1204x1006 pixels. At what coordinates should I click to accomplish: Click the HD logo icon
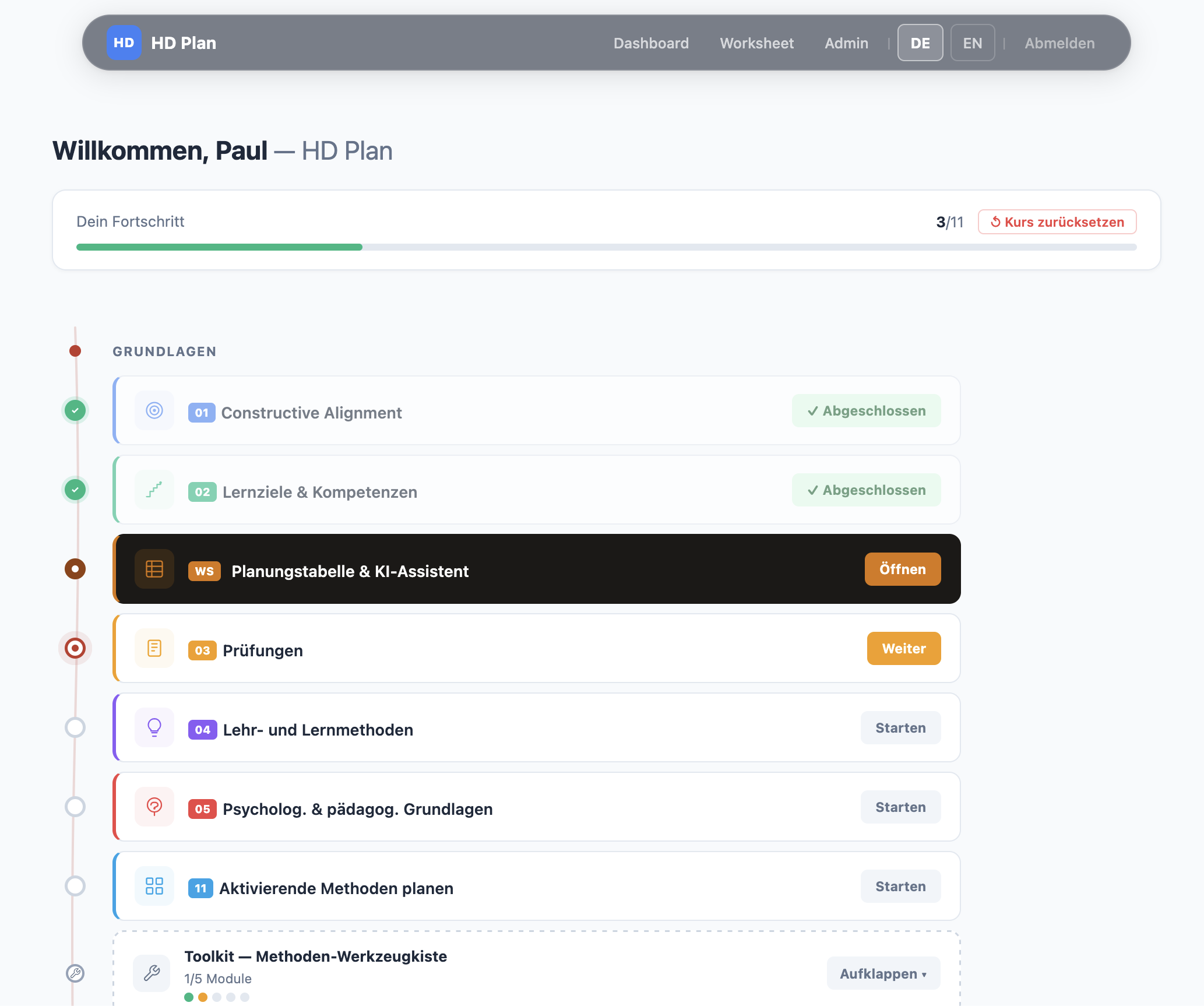pos(124,43)
